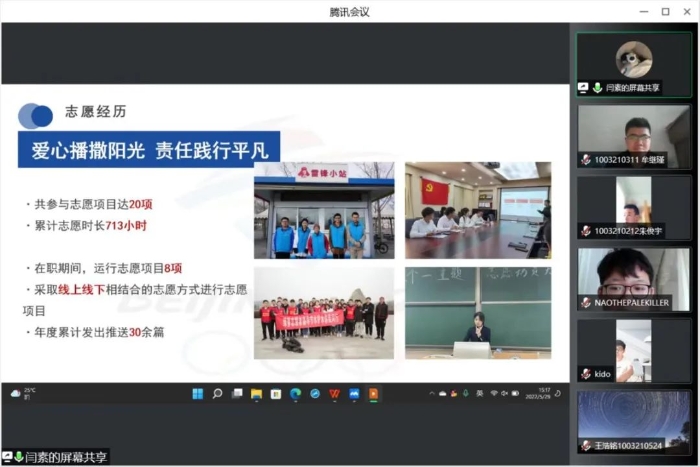Image resolution: width=700 pixels, height=467 pixels.
Task: Click muted mic icon next to 1003210212朱俊宇
Action: 586,231
